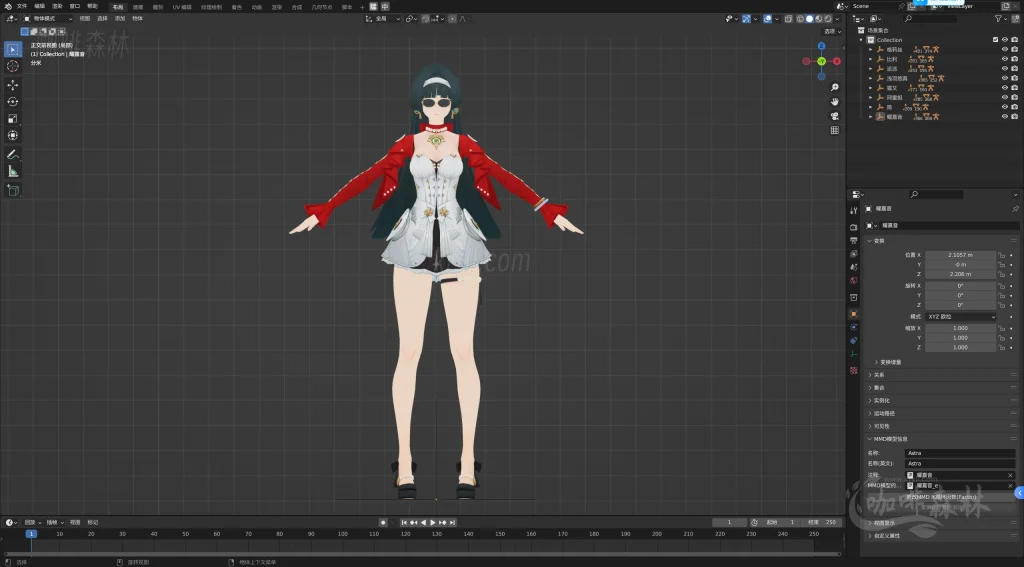Image resolution: width=1024 pixels, height=567 pixels.
Task: Switch to material preview shading
Action: click(x=819, y=18)
